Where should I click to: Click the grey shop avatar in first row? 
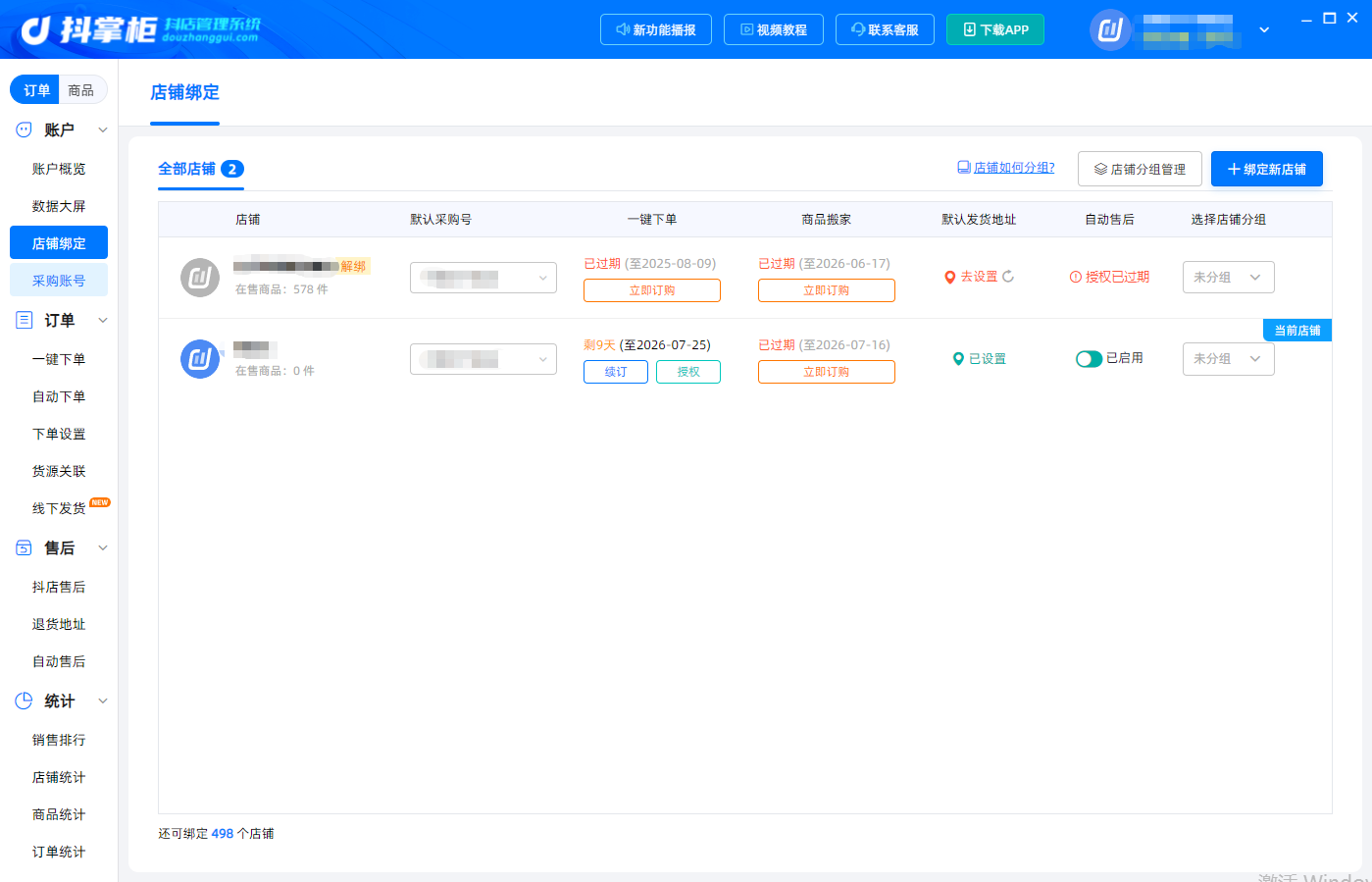click(200, 278)
